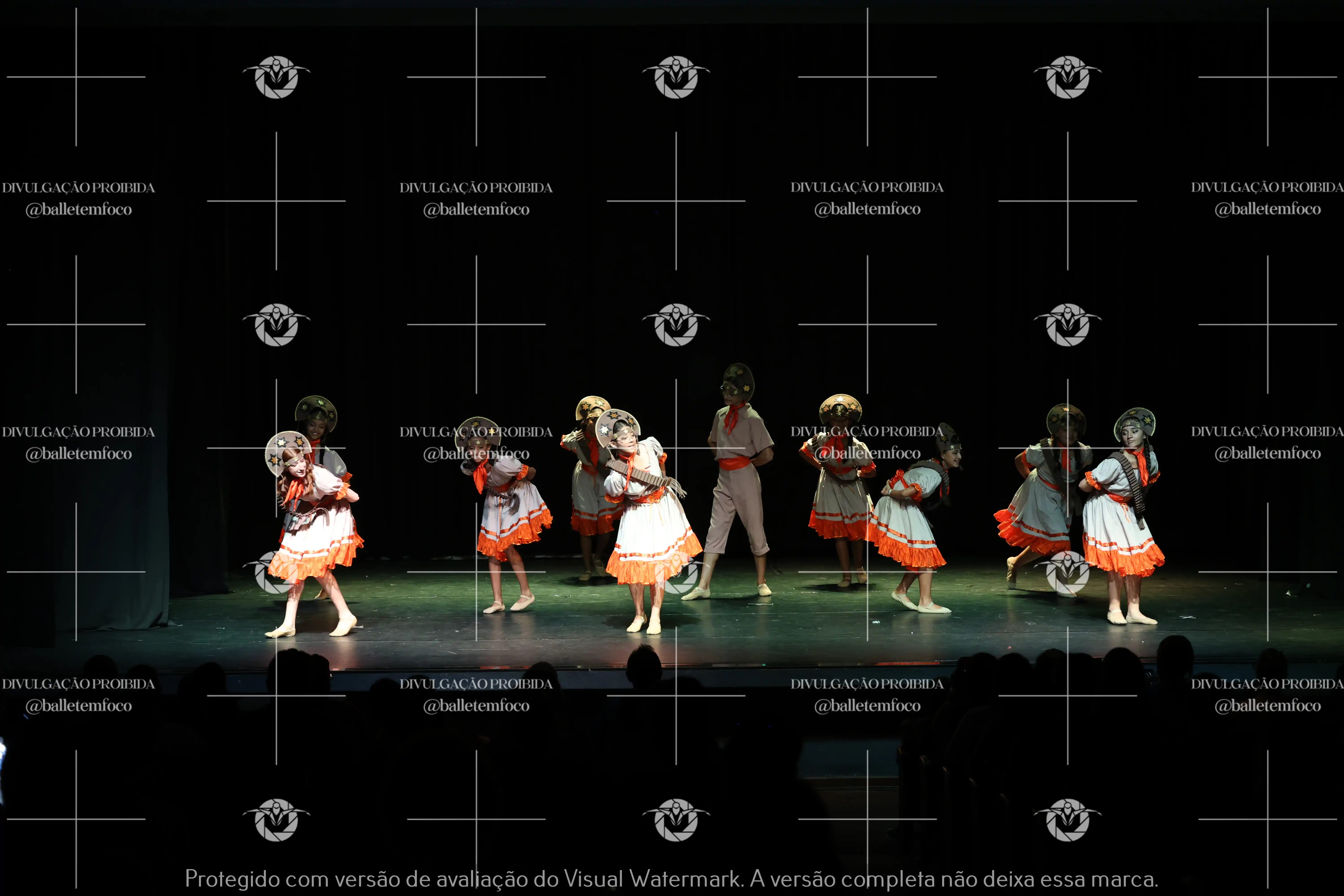Click the top-left camera shutter logo watermark
Image resolution: width=1344 pixels, height=896 pixels.
pyautogui.click(x=277, y=77)
